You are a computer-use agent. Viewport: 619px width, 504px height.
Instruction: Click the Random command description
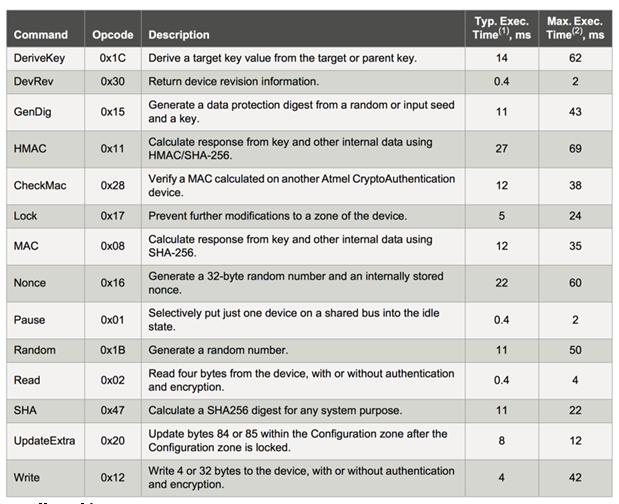pos(218,350)
